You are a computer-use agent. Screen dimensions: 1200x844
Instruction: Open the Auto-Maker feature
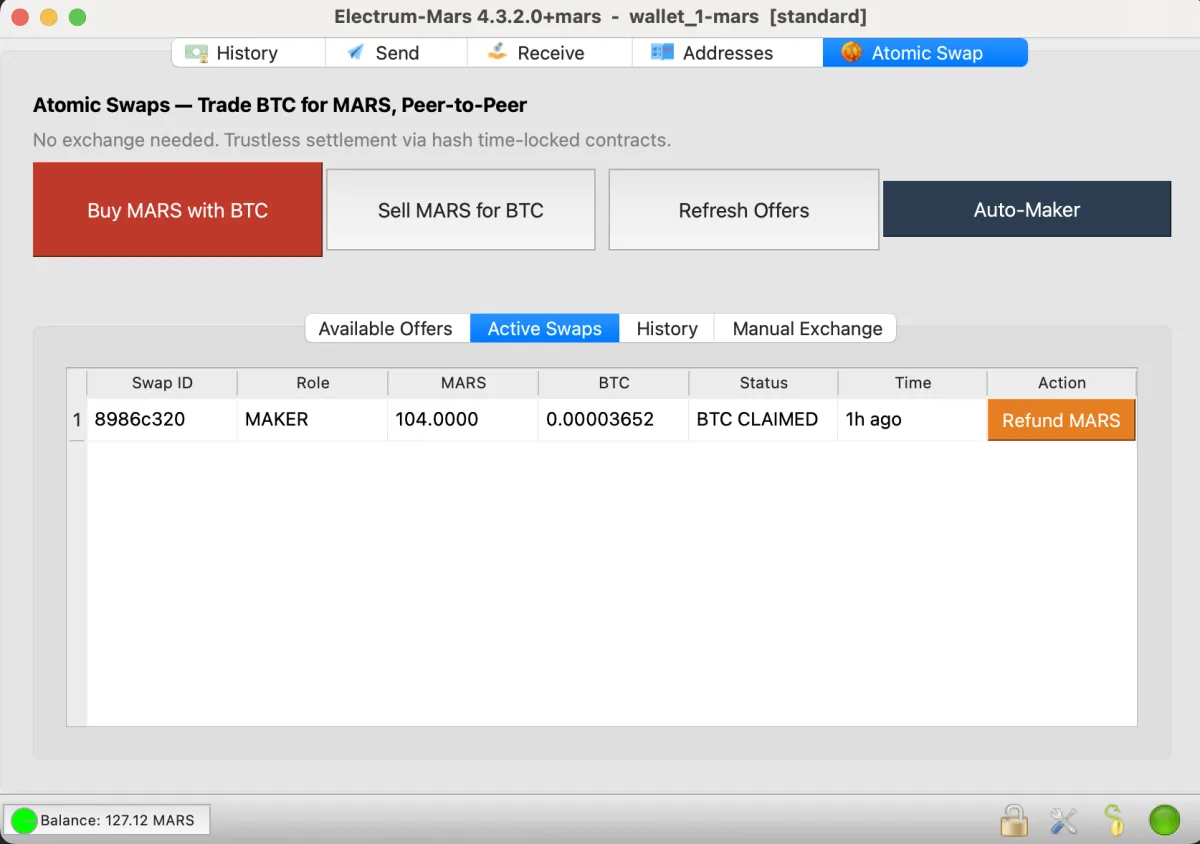[x=1027, y=209]
